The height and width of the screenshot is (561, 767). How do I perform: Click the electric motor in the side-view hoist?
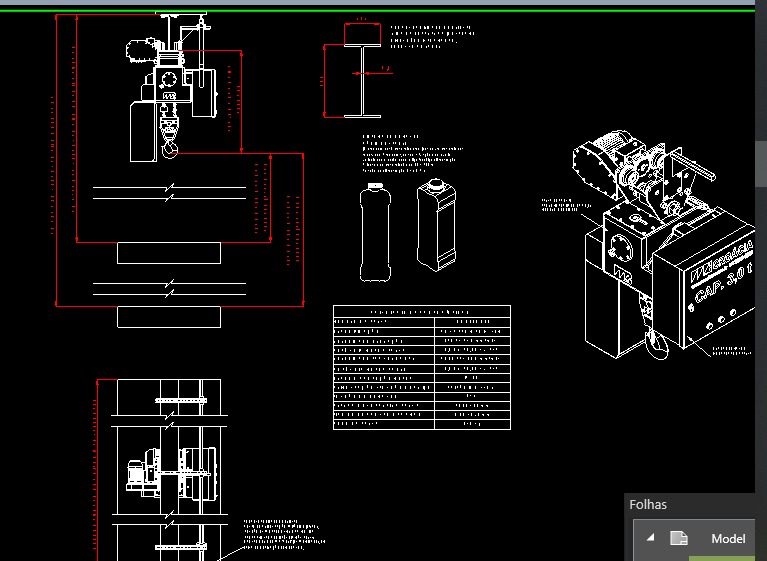point(142,49)
